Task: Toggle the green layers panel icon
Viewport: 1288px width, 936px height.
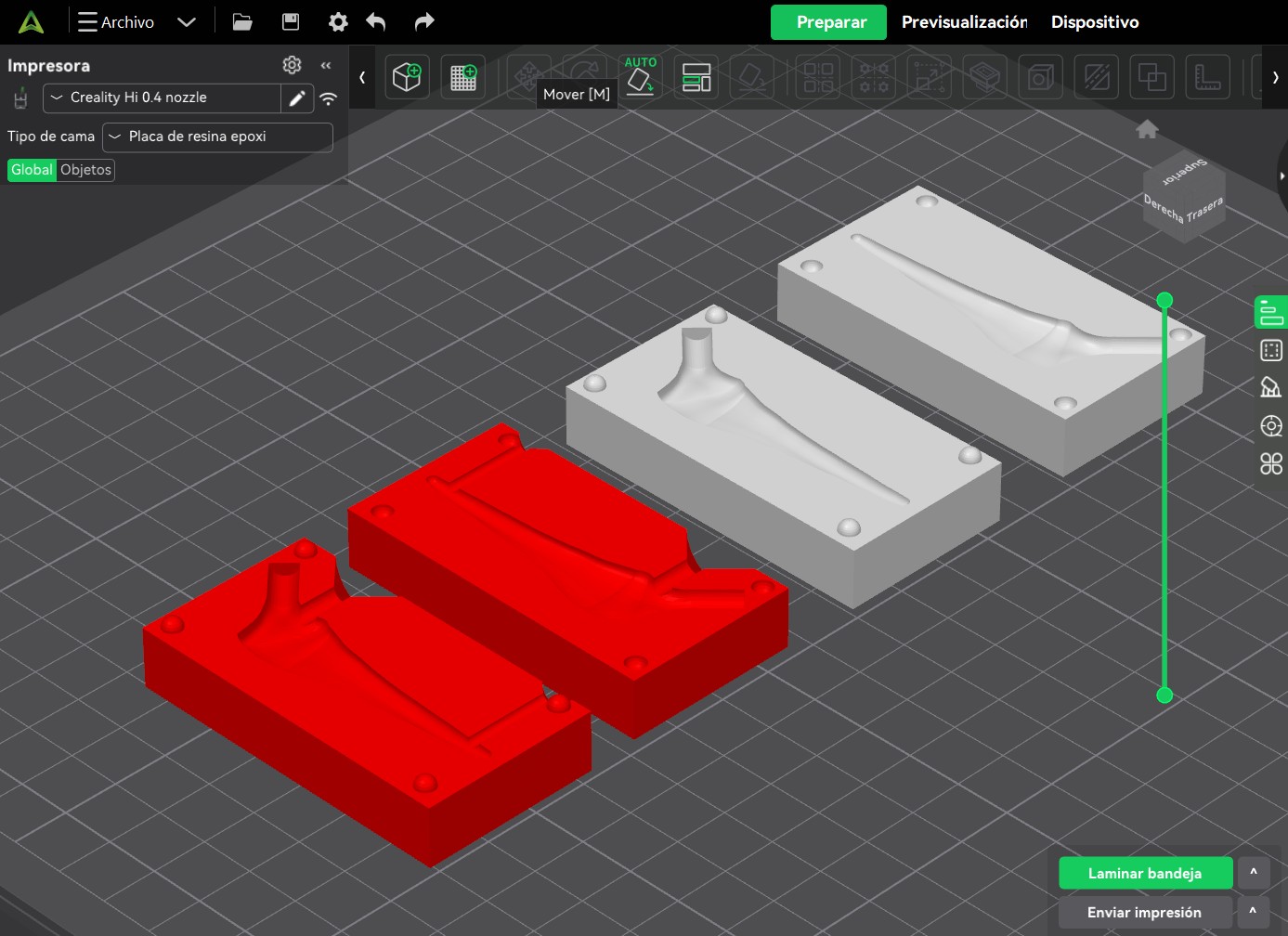Action: pyautogui.click(x=1271, y=312)
